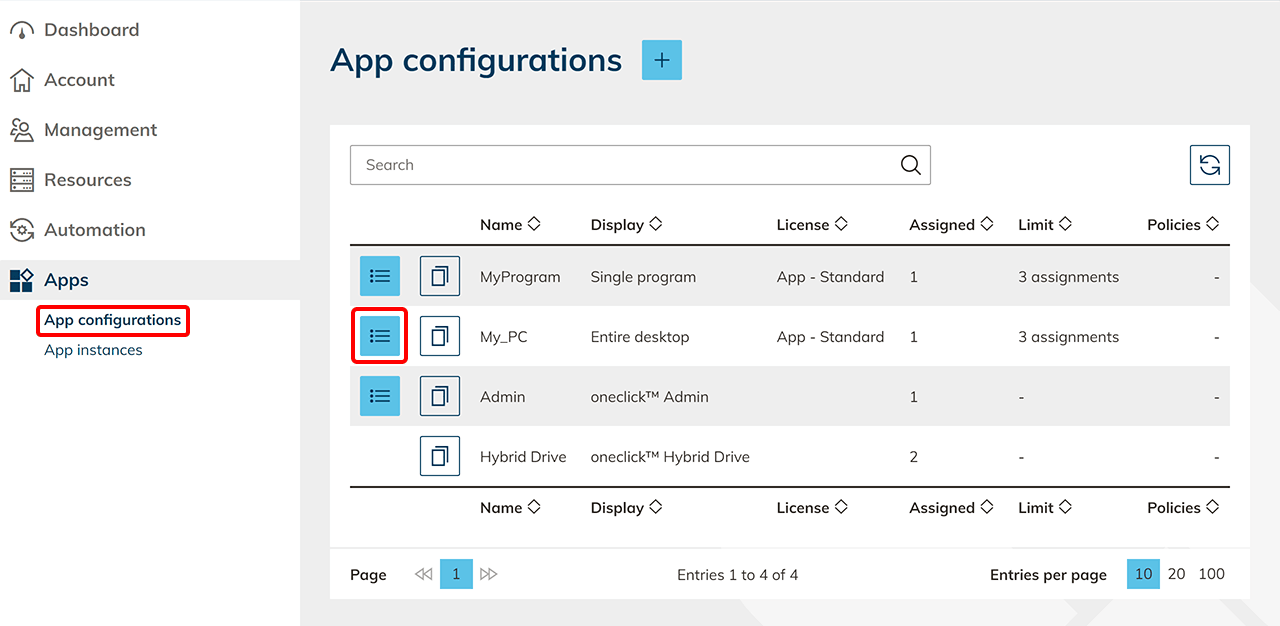The image size is (1280, 626).
Task: Click the plus button to add app configuration
Action: pyautogui.click(x=661, y=60)
